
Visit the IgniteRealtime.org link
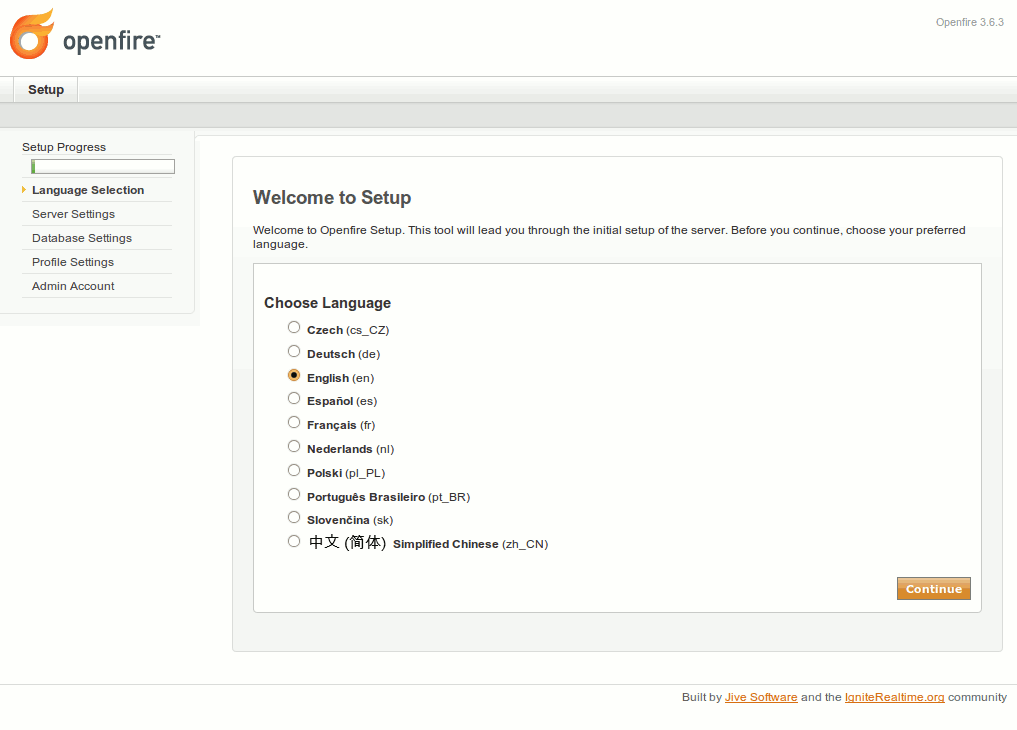[894, 698]
